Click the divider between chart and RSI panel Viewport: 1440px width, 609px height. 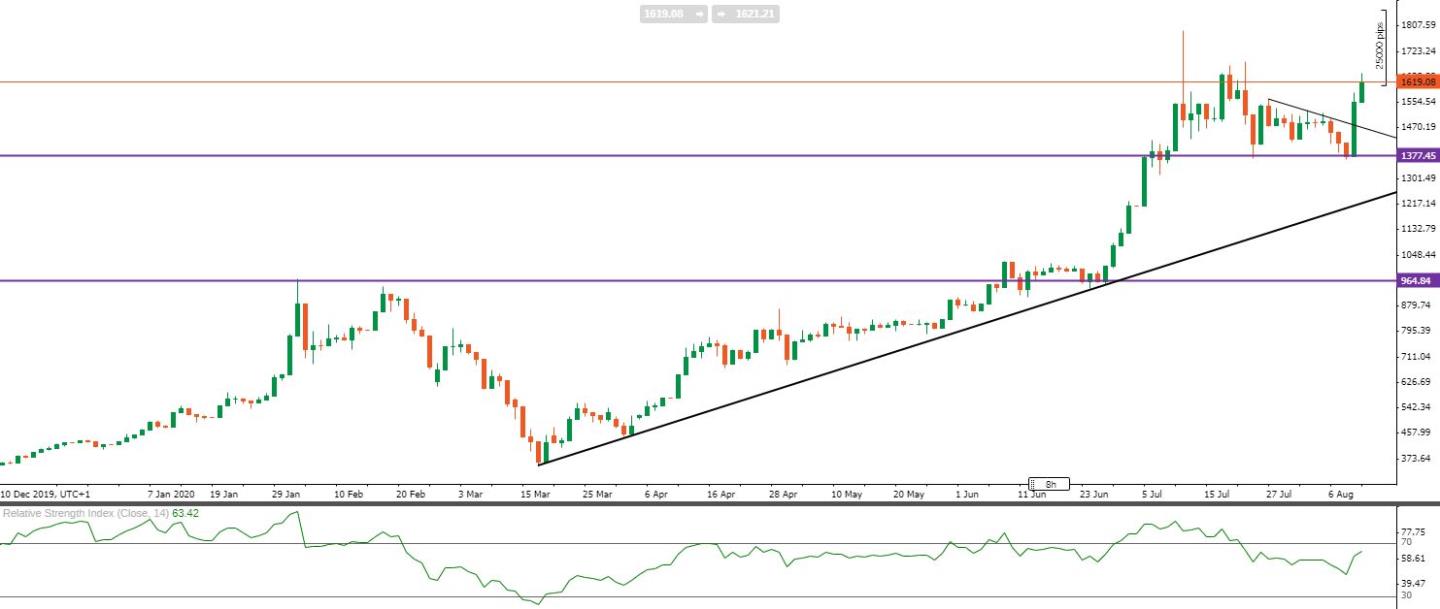pos(720,503)
